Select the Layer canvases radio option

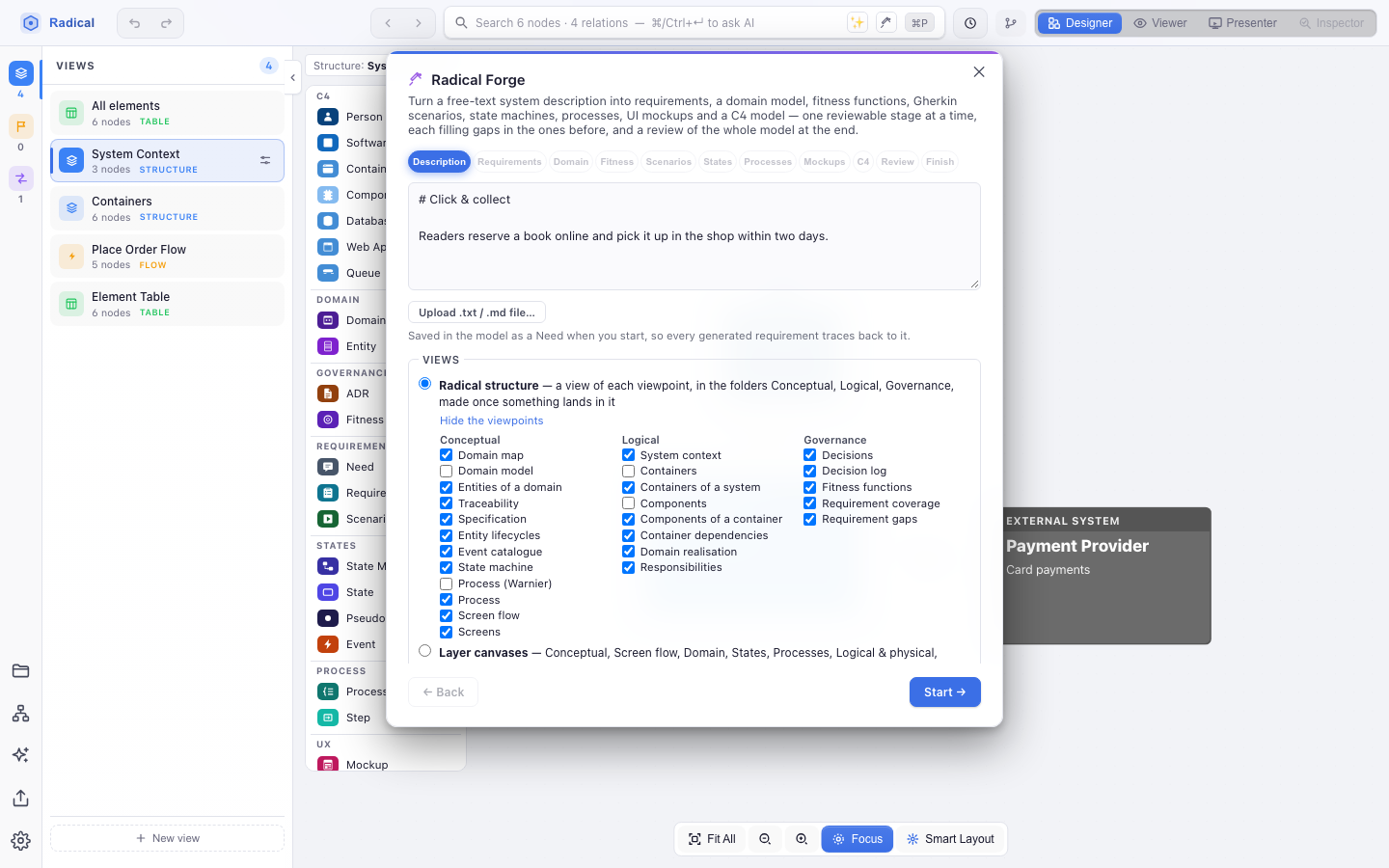point(424,651)
